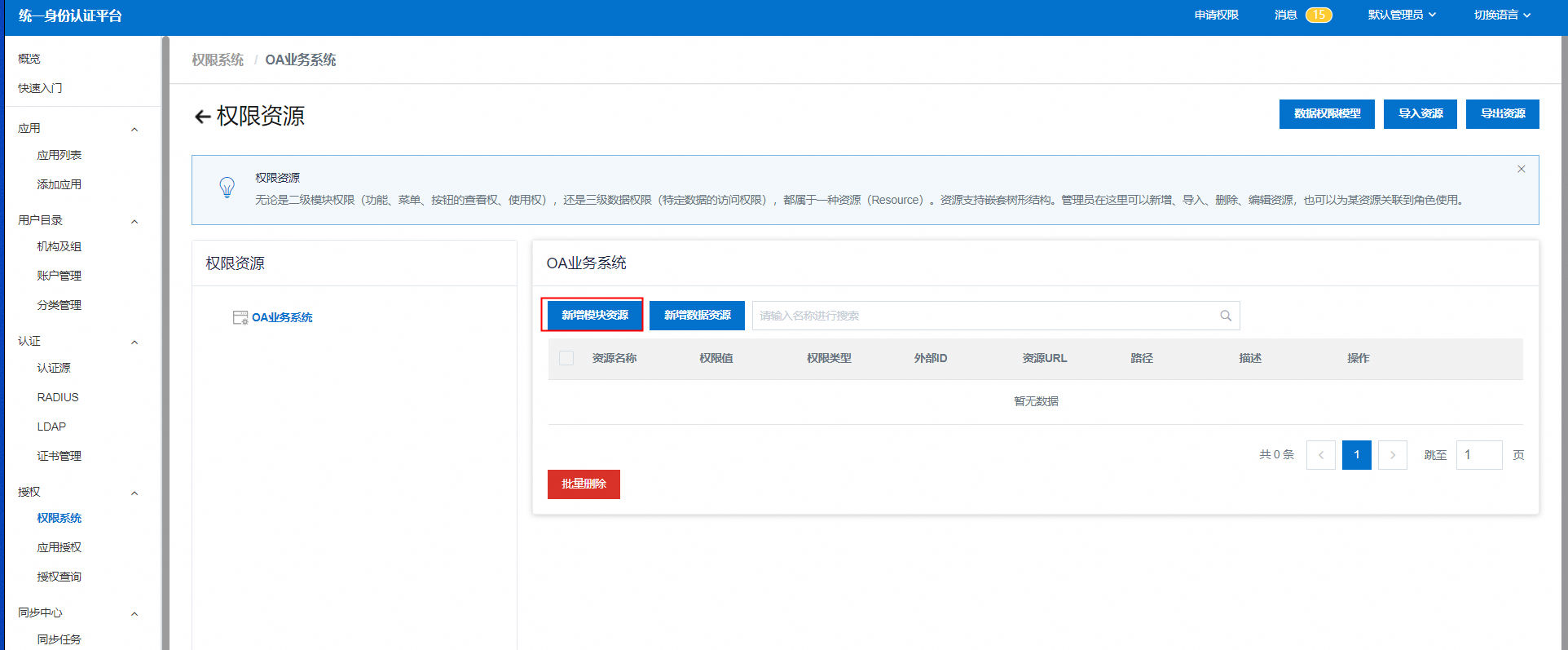Toggle the select-all checkbox in table header
The image size is (1568, 650).
click(566, 358)
